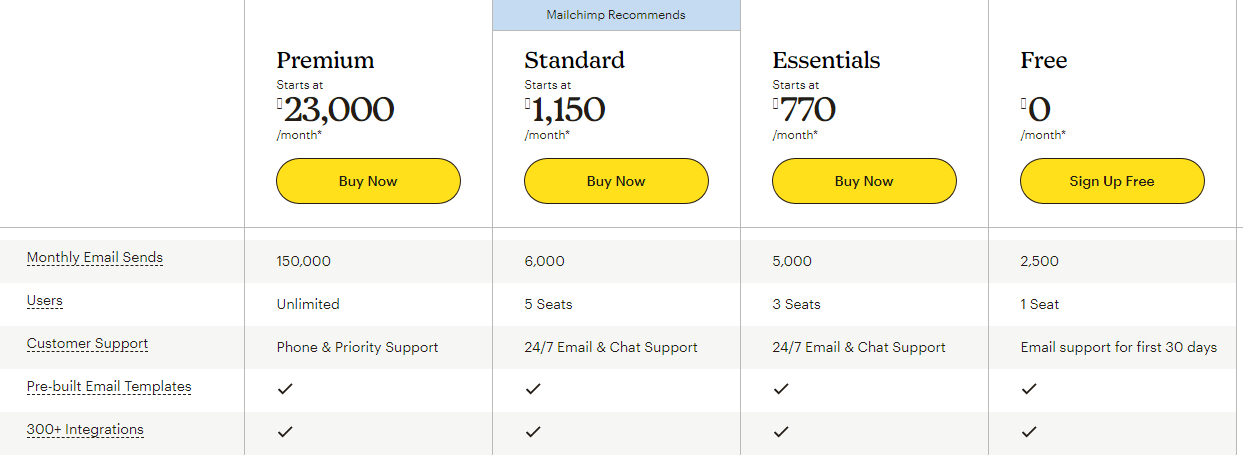Open the Monthly Email Sends feature link
This screenshot has height=455, width=1243.
click(x=95, y=258)
